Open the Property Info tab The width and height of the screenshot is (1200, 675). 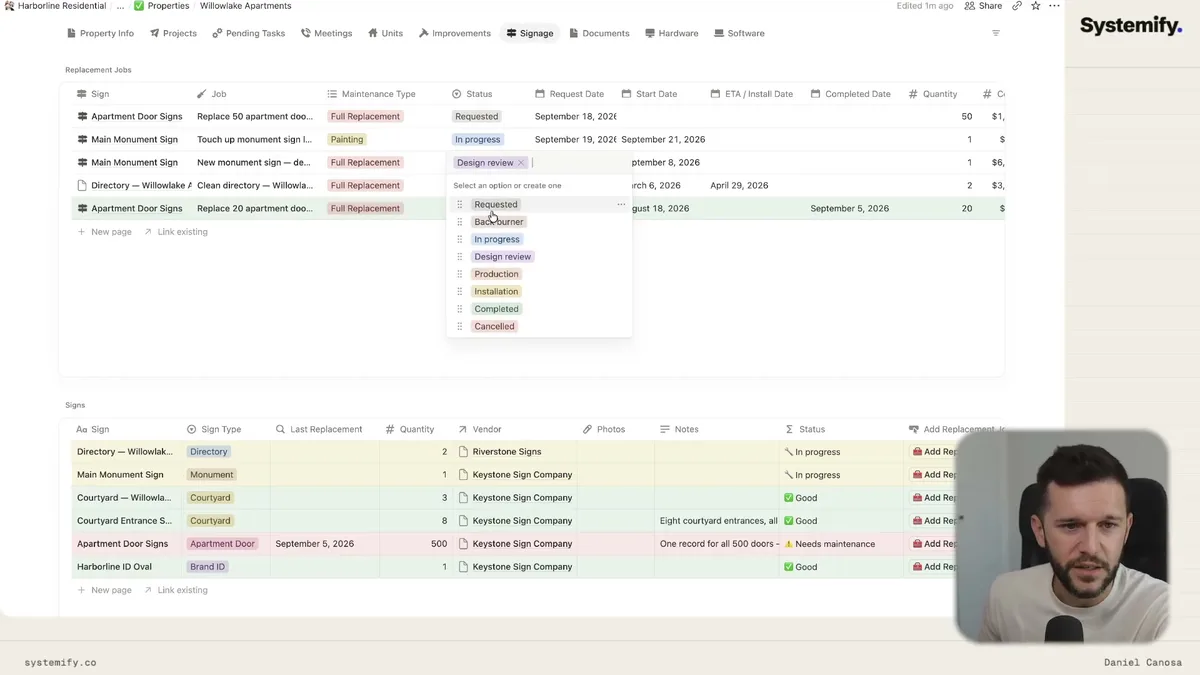tap(100, 33)
